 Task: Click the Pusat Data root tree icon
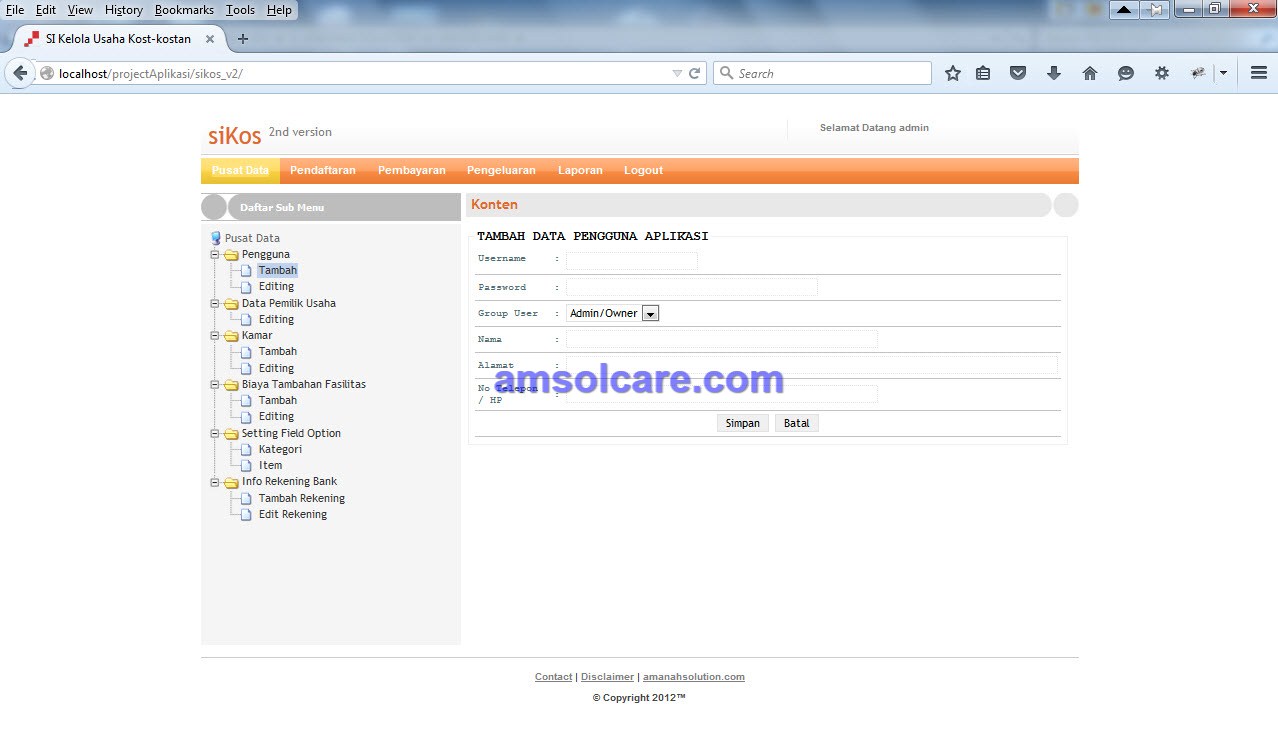216,238
